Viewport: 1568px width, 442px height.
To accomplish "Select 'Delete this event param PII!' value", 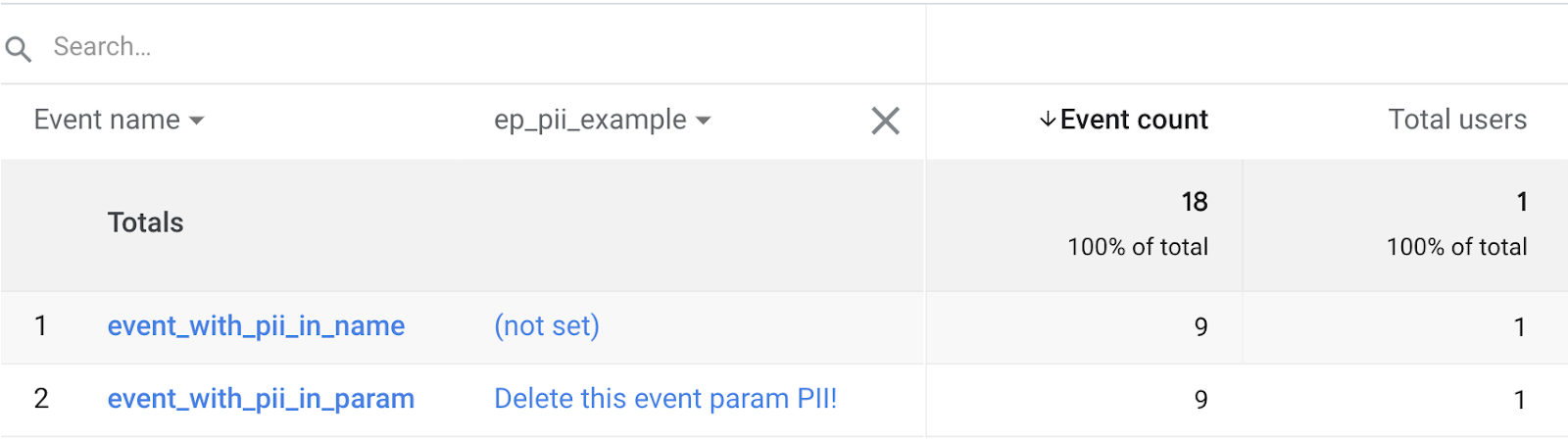I will (665, 399).
